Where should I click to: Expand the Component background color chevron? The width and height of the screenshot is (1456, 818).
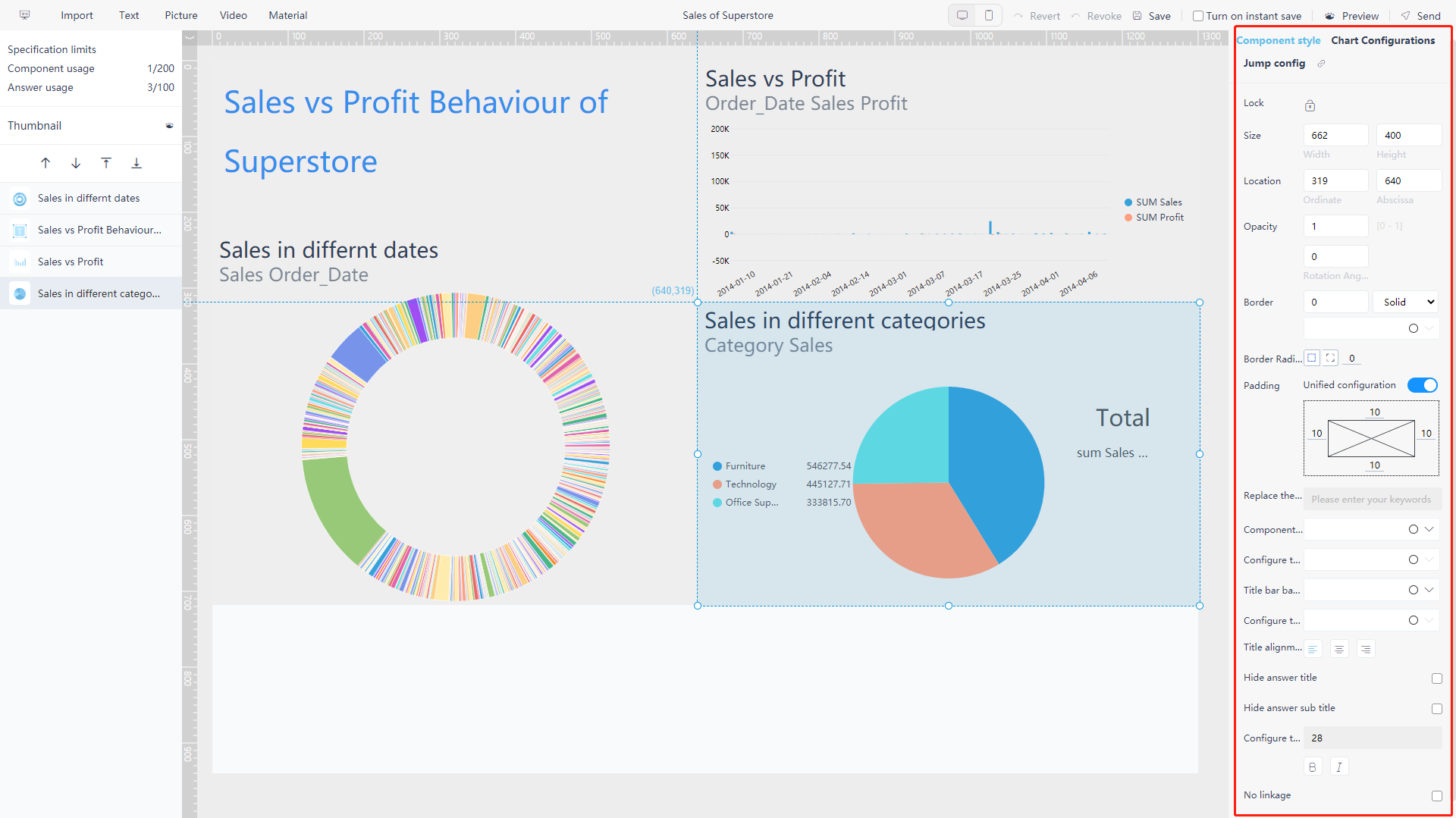point(1429,529)
